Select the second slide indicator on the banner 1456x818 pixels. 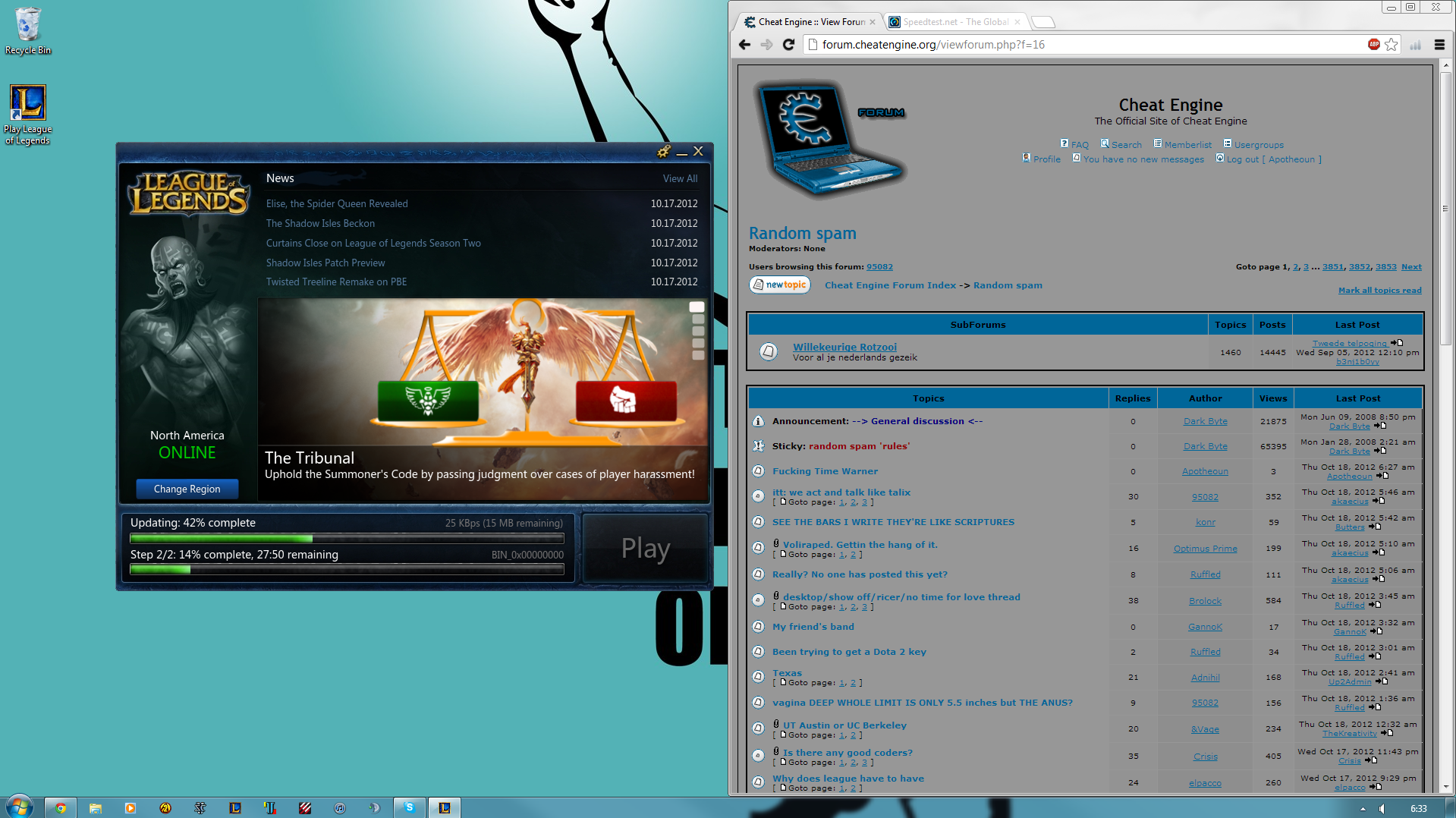pyautogui.click(x=698, y=319)
